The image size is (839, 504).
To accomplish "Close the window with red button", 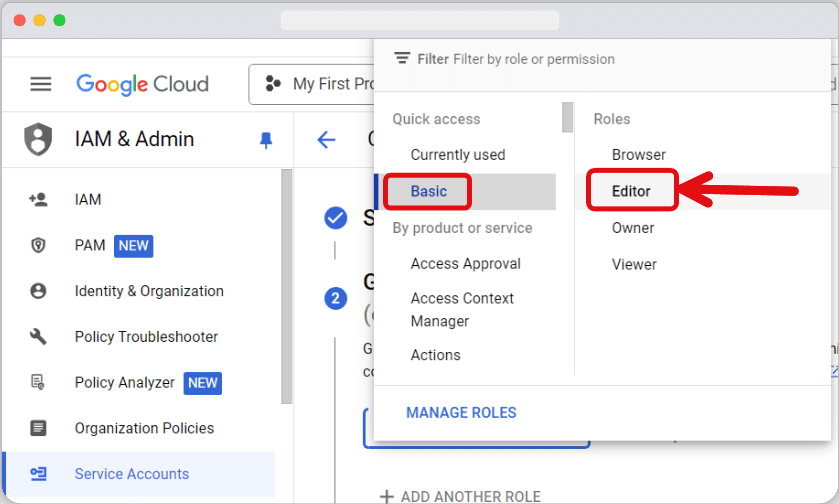I will point(20,20).
